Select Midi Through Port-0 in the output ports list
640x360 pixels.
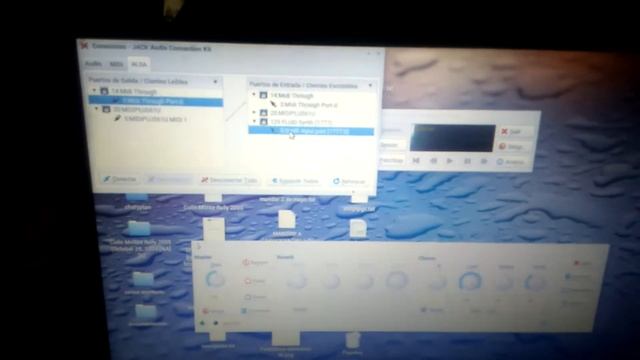[156, 100]
